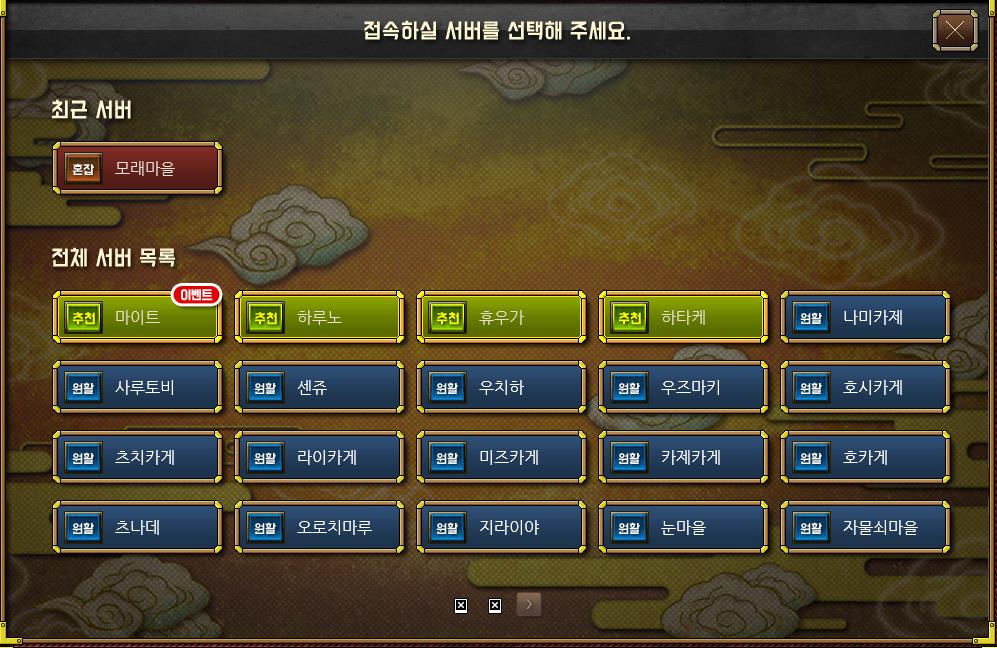
Task: Close the server selection dialog
Action: [x=954, y=30]
